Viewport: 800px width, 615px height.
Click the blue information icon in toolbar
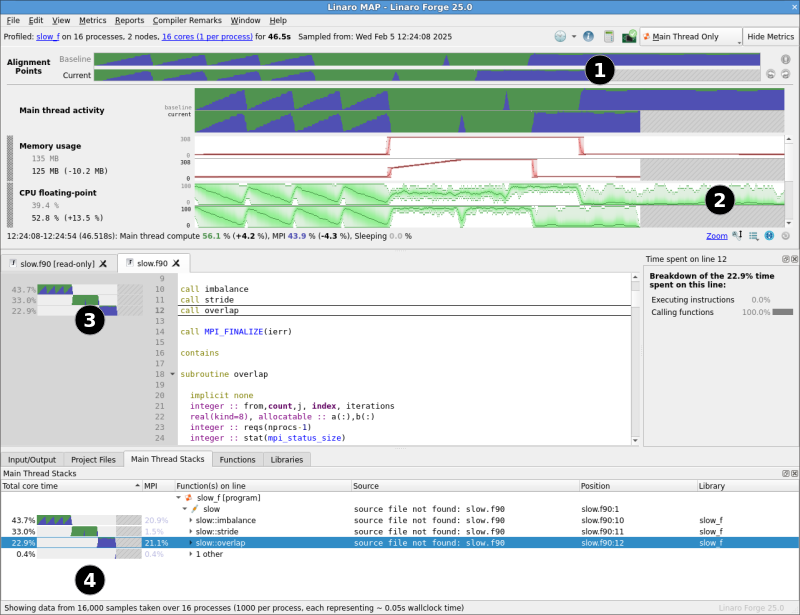[588, 37]
